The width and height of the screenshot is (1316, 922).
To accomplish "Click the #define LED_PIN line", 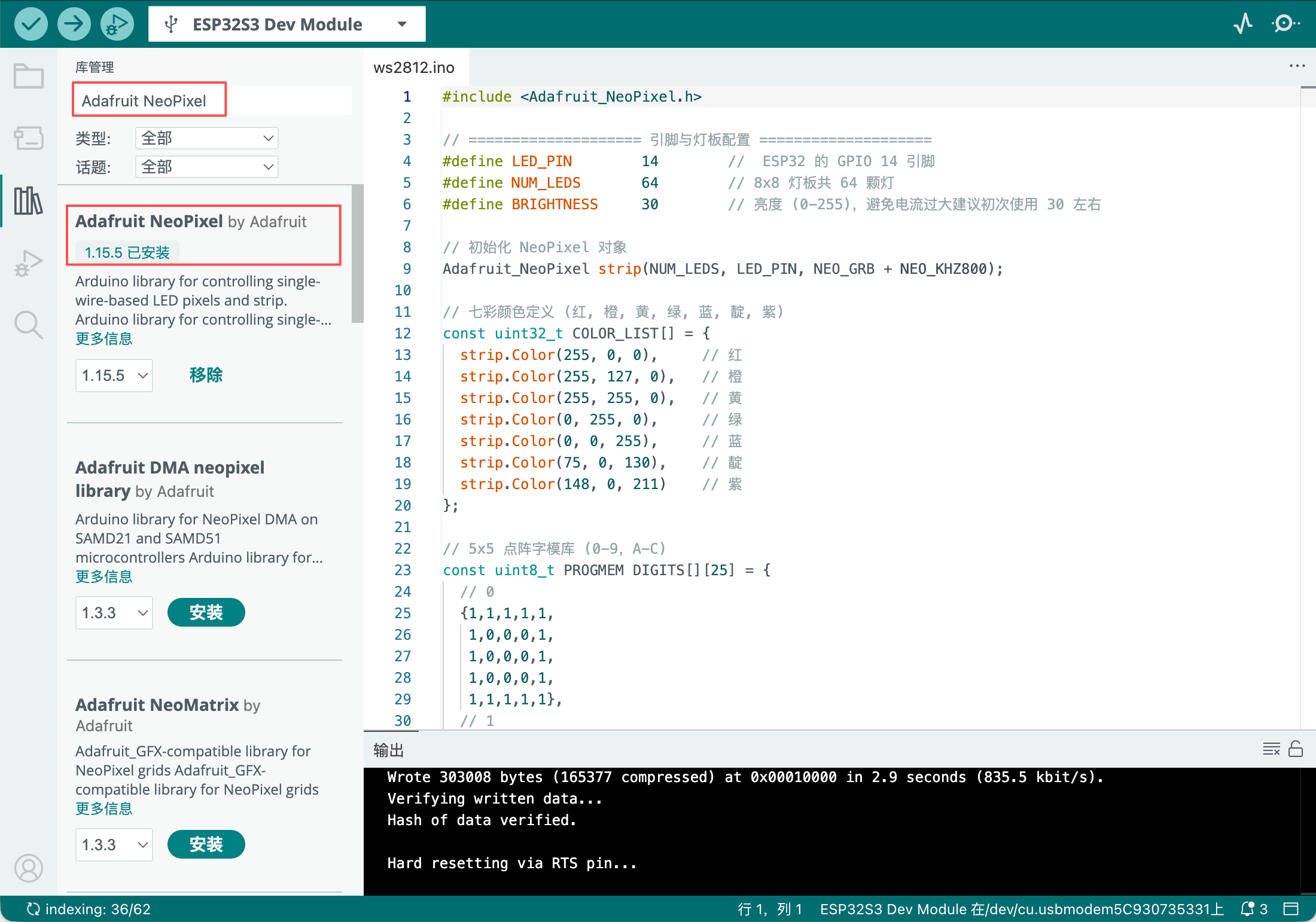I will pyautogui.click(x=688, y=161).
